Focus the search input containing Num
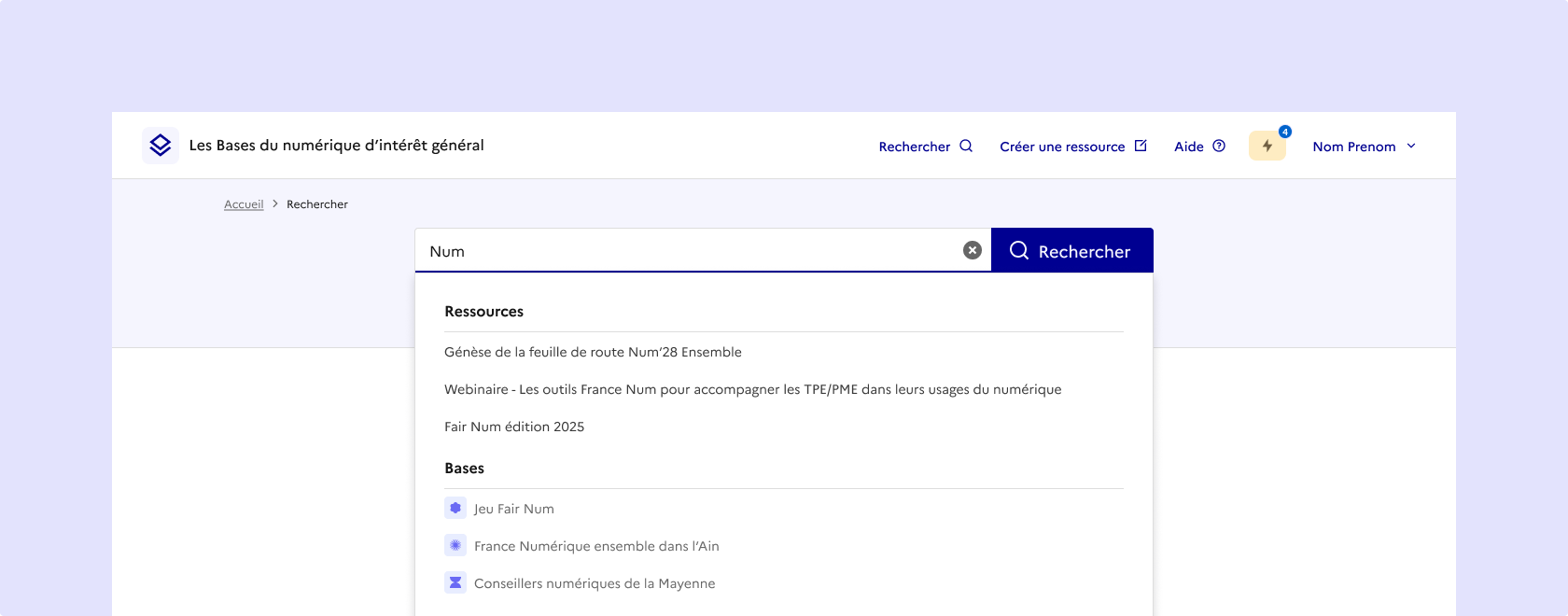This screenshot has width=1568, height=616. [691, 251]
